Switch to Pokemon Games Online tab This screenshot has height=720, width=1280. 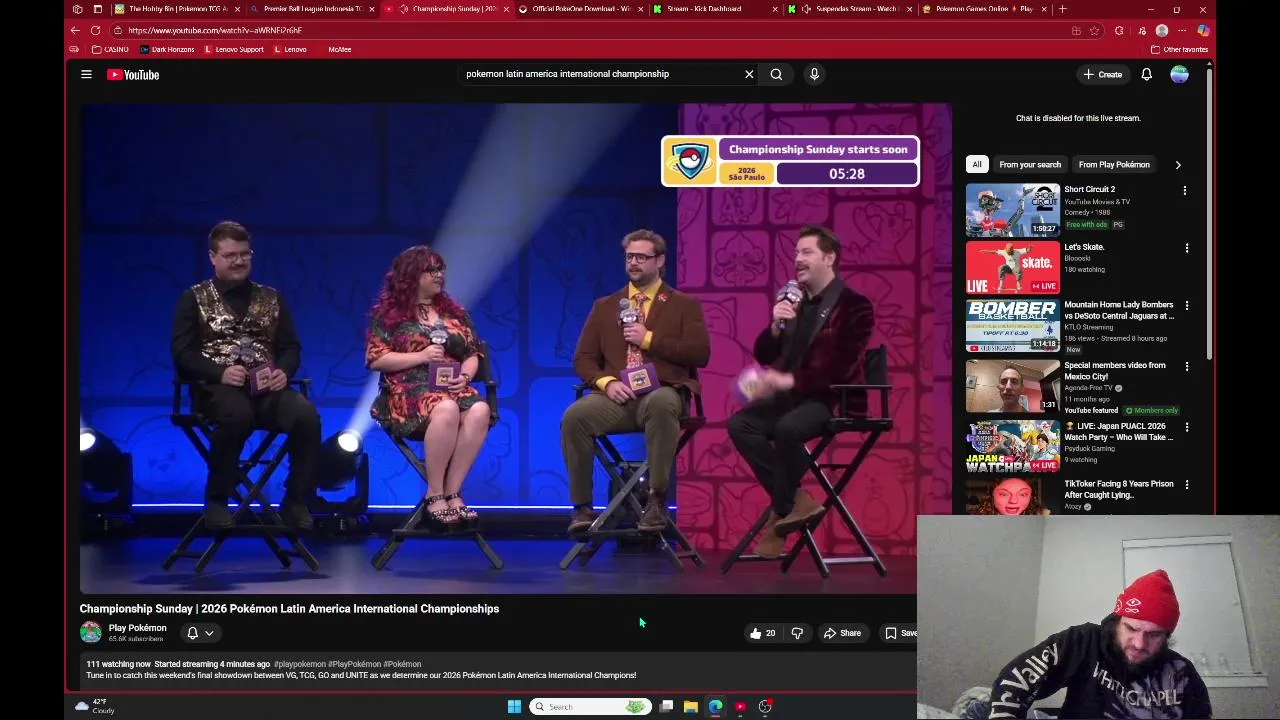pos(985,9)
